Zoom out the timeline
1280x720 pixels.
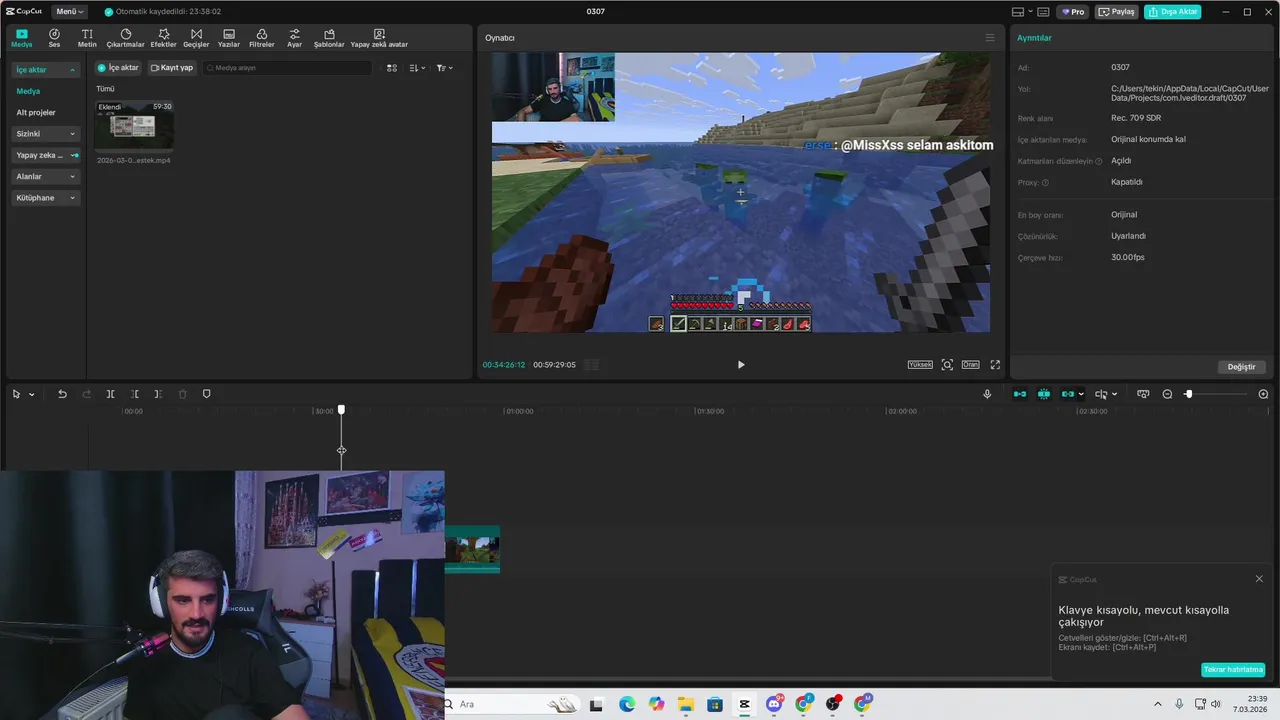tap(1167, 394)
